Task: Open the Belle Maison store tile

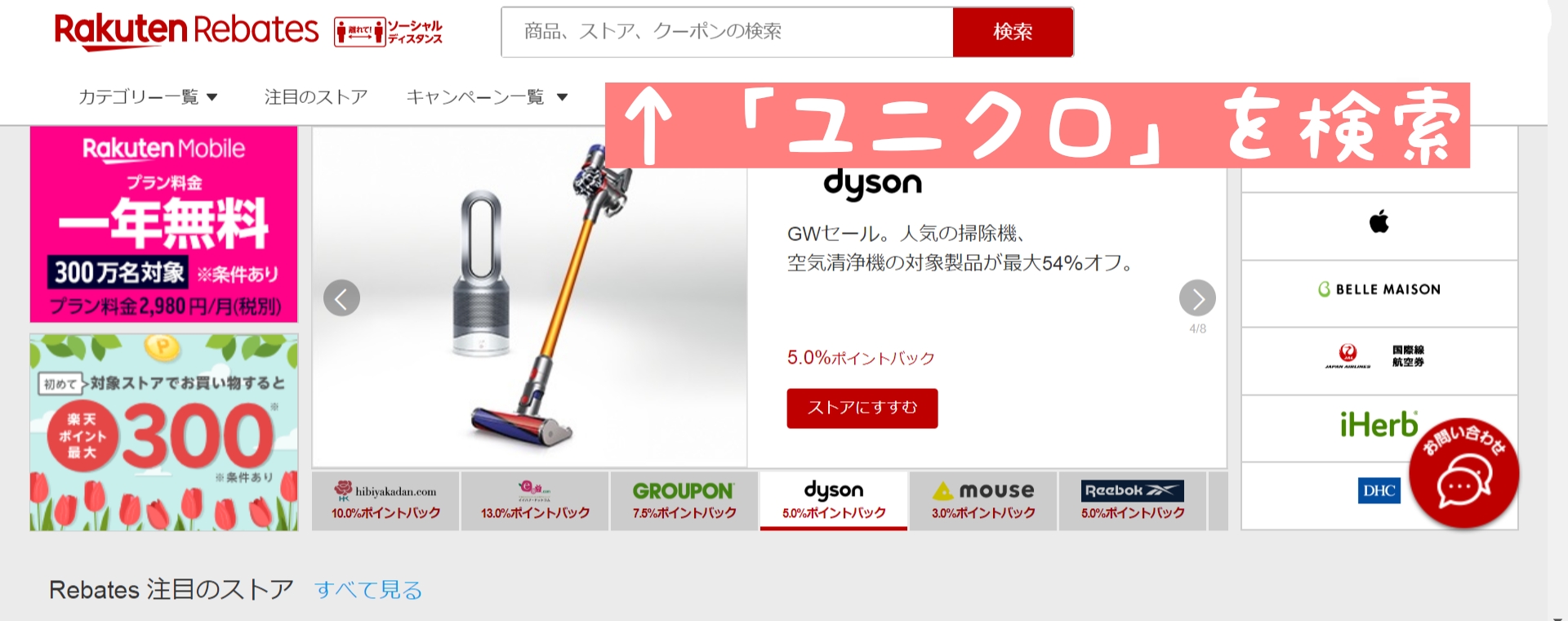Action: point(1379,289)
